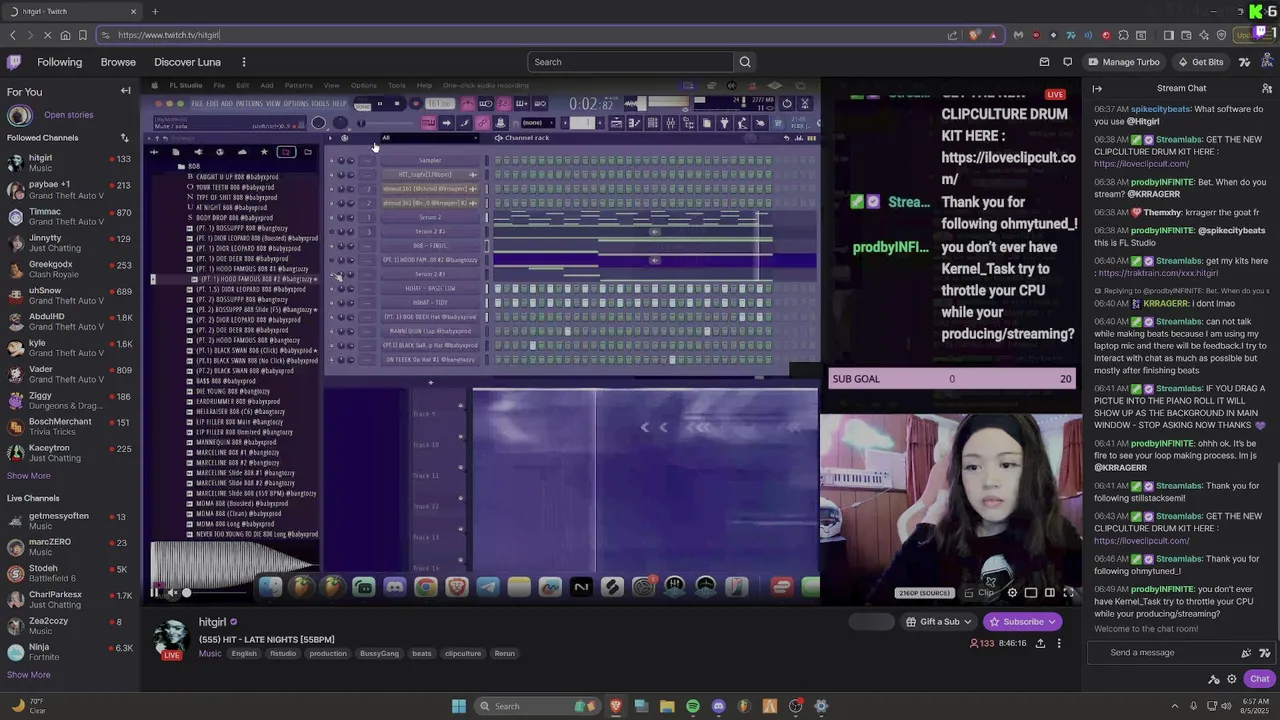The height and width of the screenshot is (720, 1280).
Task: Submit search with the magnifier button
Action: pyautogui.click(x=745, y=62)
